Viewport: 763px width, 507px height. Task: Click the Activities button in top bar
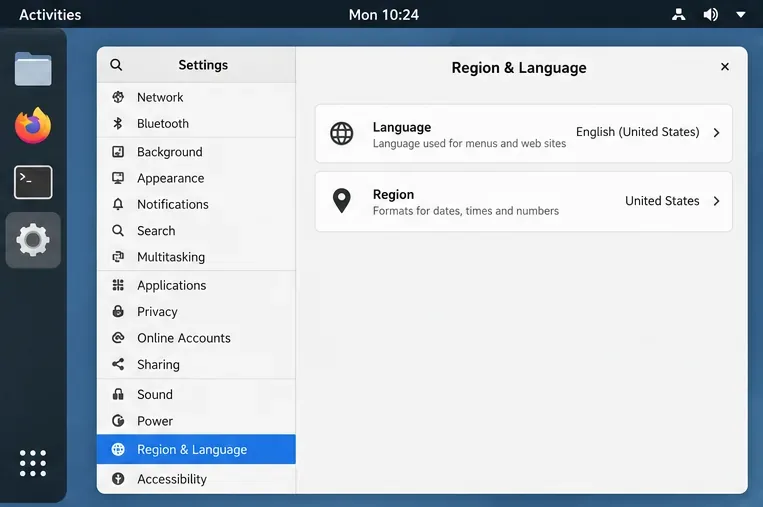point(50,15)
